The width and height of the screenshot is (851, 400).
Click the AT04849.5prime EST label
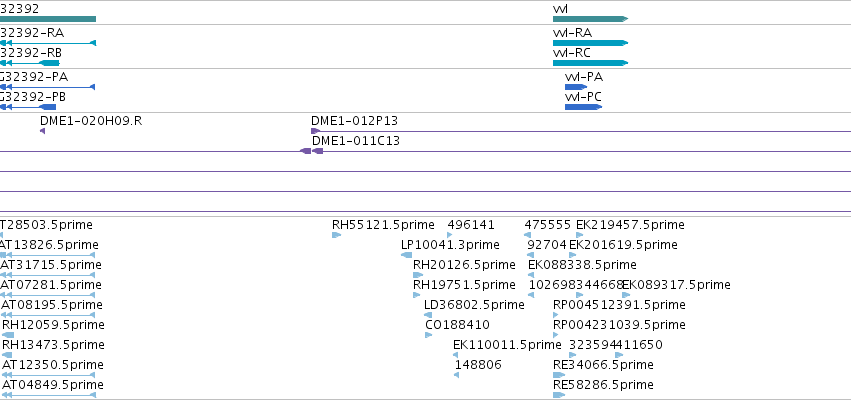click(x=53, y=384)
